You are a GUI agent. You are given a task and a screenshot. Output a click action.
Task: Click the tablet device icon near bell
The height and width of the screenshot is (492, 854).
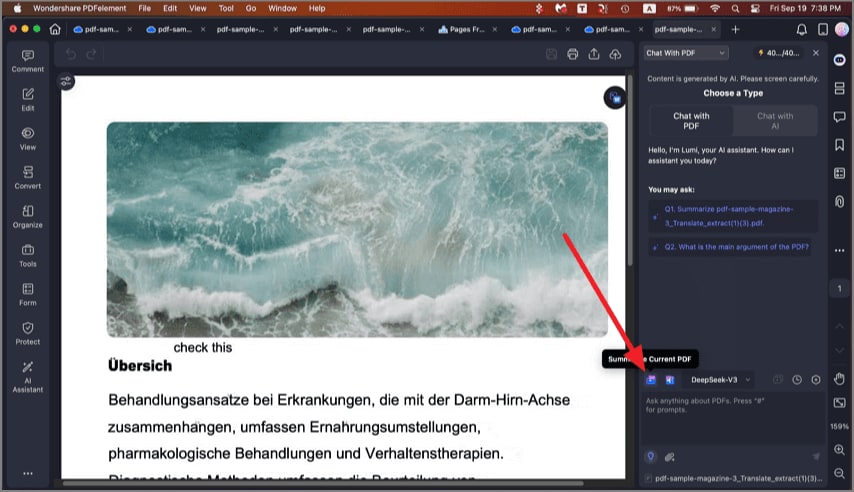coord(823,29)
